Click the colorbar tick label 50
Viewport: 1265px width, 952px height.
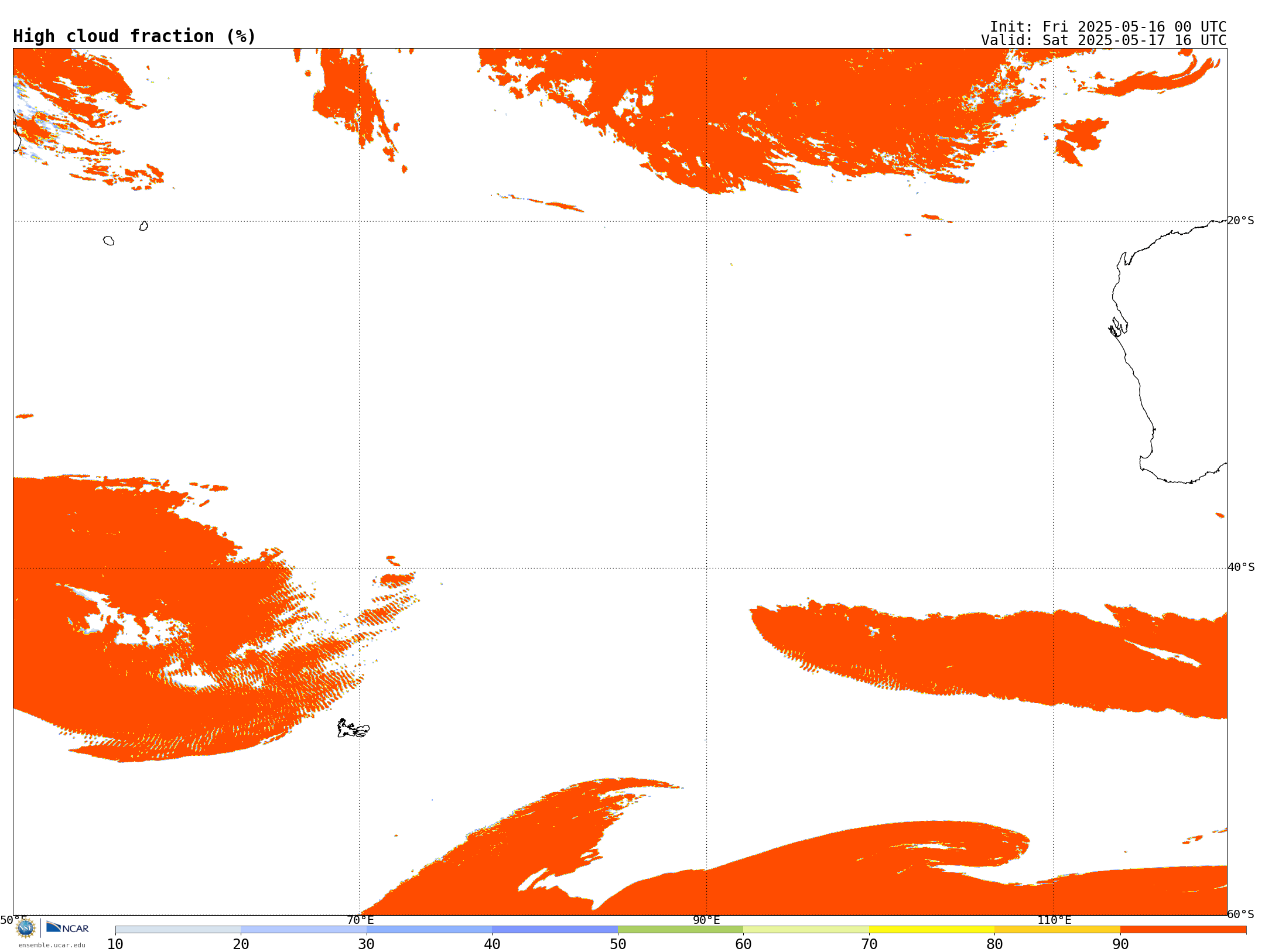pos(618,944)
